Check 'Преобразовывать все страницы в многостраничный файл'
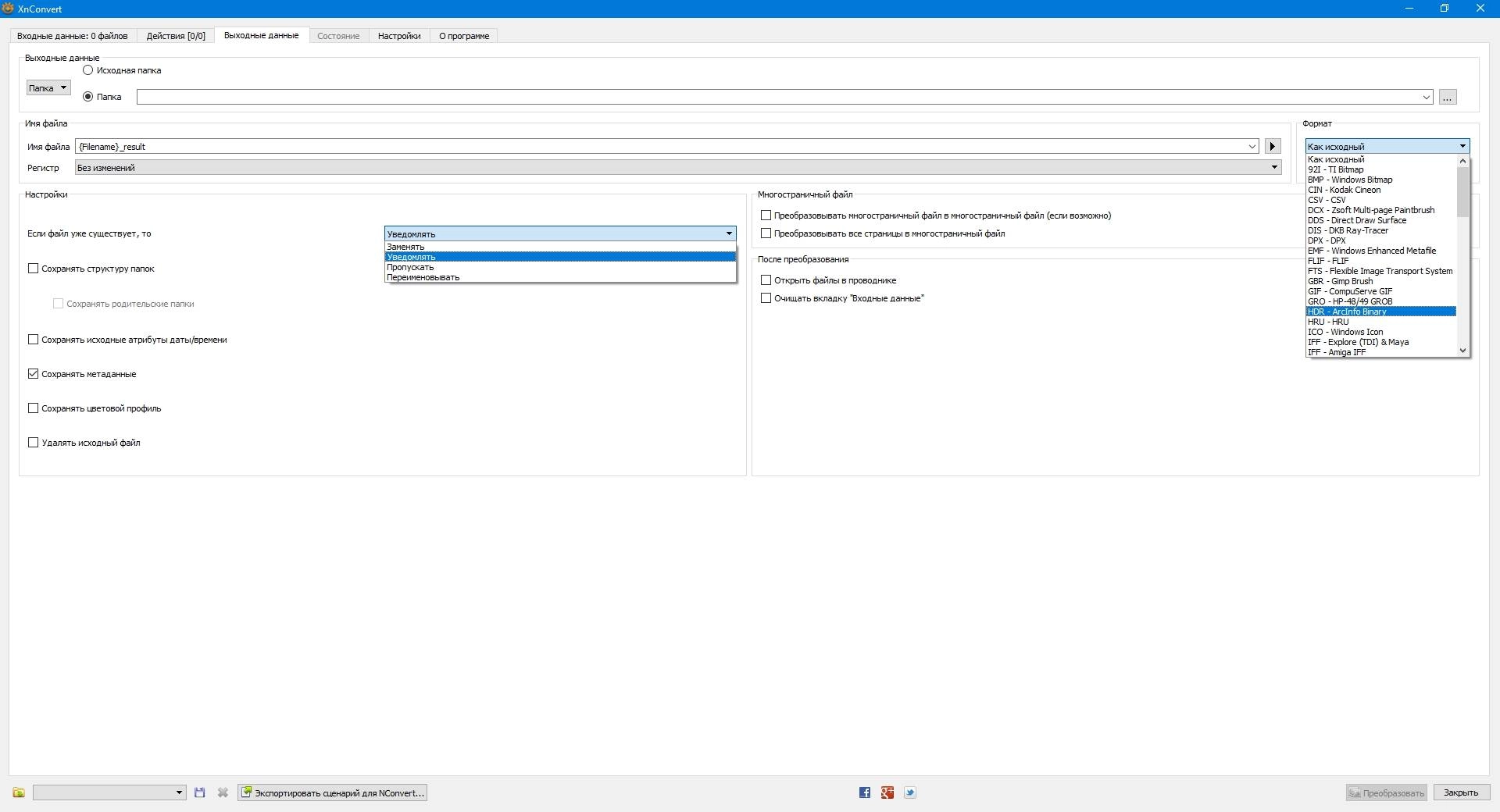 (x=766, y=233)
